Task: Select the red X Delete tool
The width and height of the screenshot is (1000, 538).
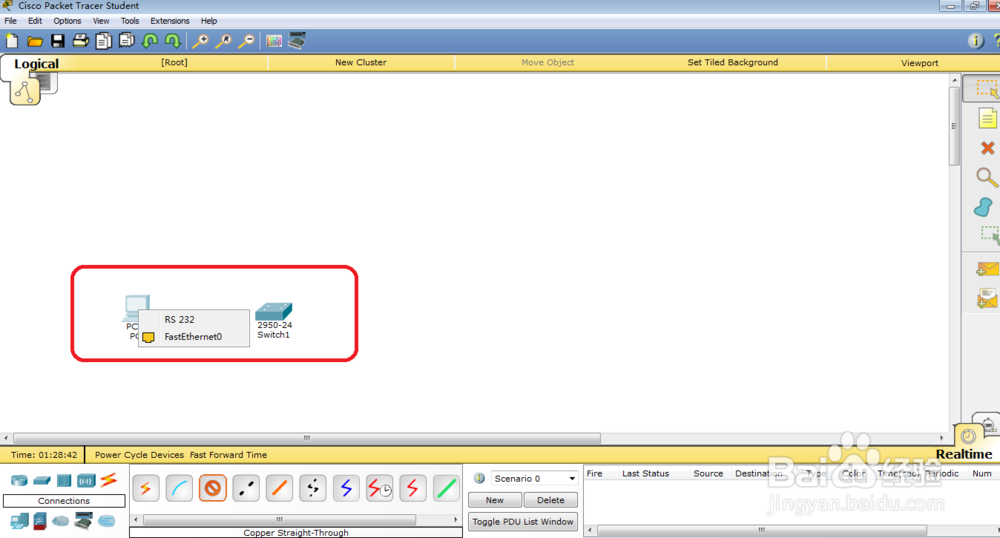Action: click(987, 148)
